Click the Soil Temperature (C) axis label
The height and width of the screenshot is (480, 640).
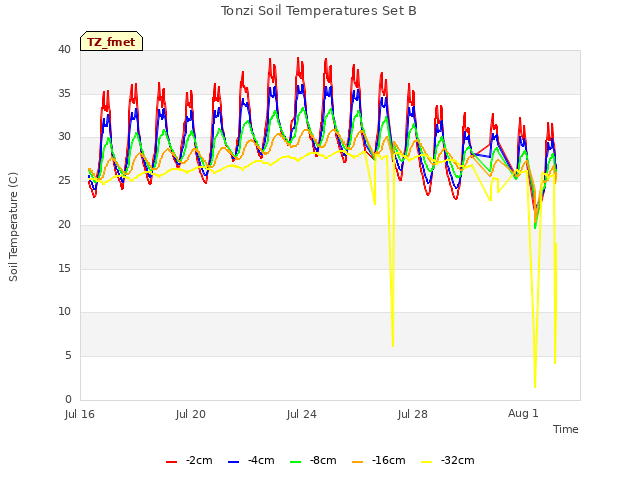(13, 227)
